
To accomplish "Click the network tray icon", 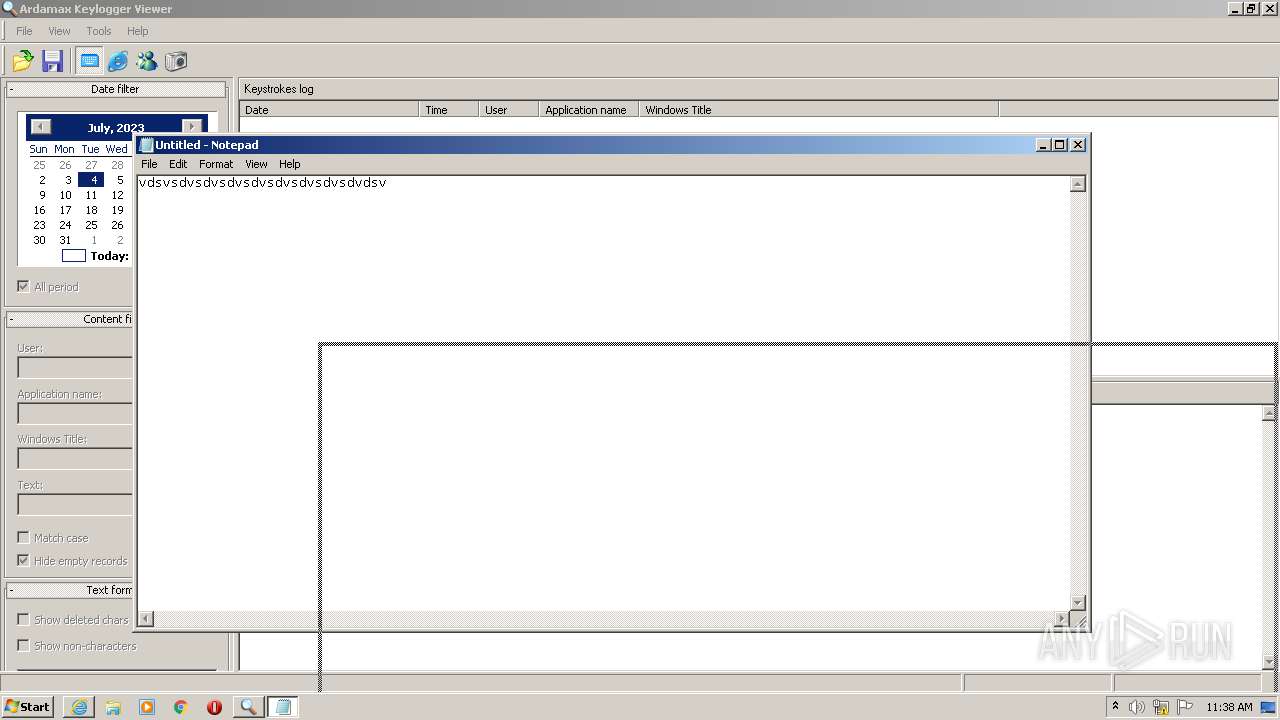I will [x=1161, y=707].
